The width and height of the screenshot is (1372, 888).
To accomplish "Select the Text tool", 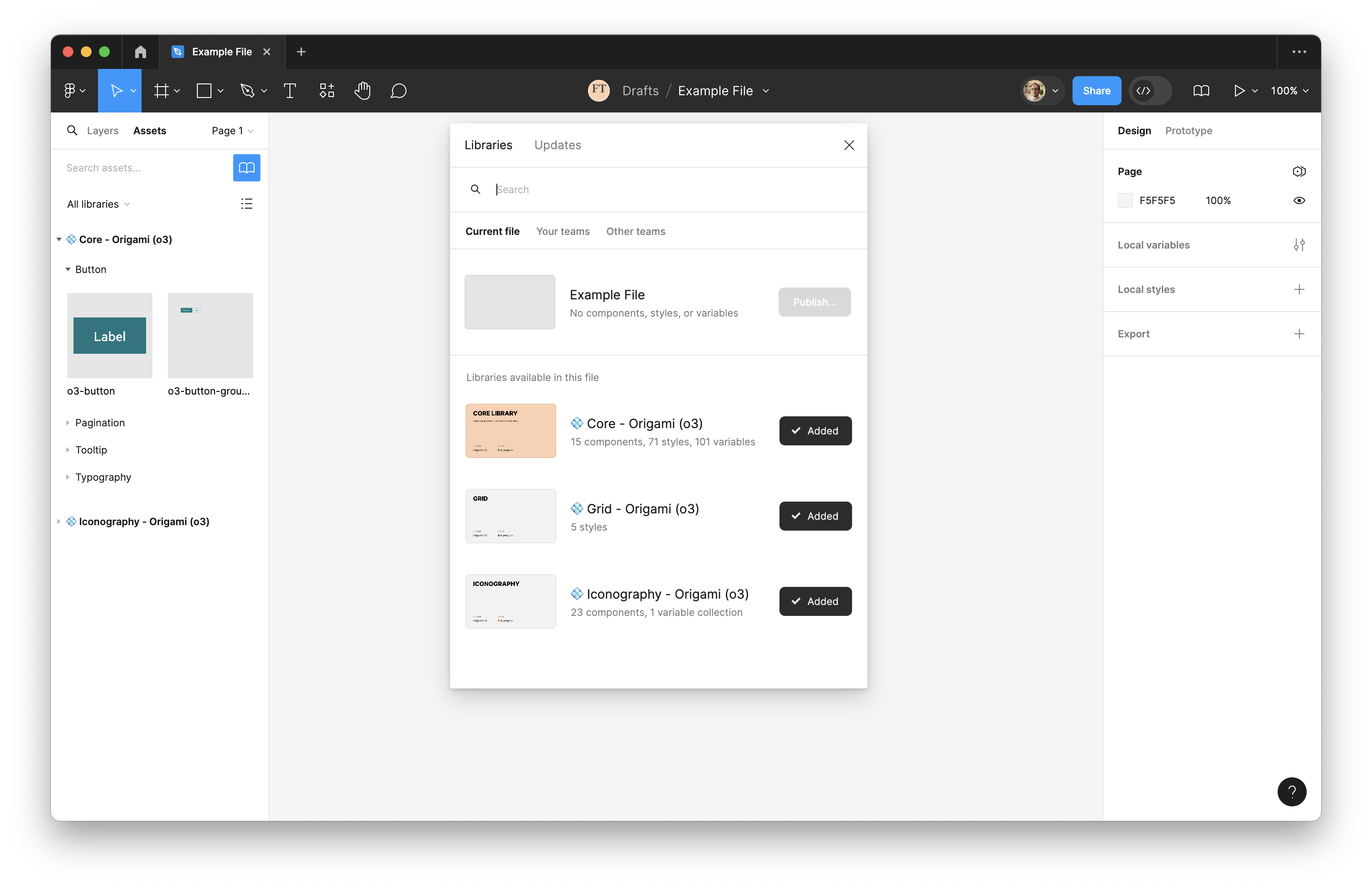I will click(290, 90).
